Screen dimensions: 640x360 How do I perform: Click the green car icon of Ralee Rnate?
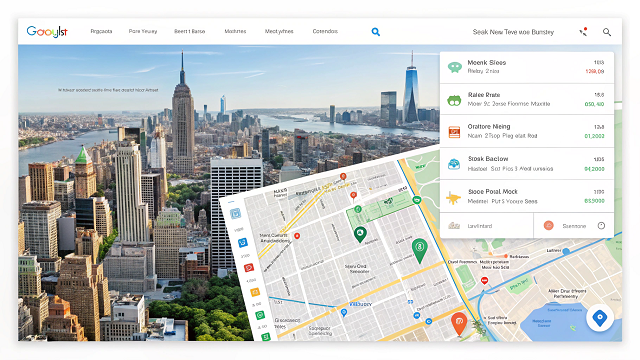click(x=454, y=100)
